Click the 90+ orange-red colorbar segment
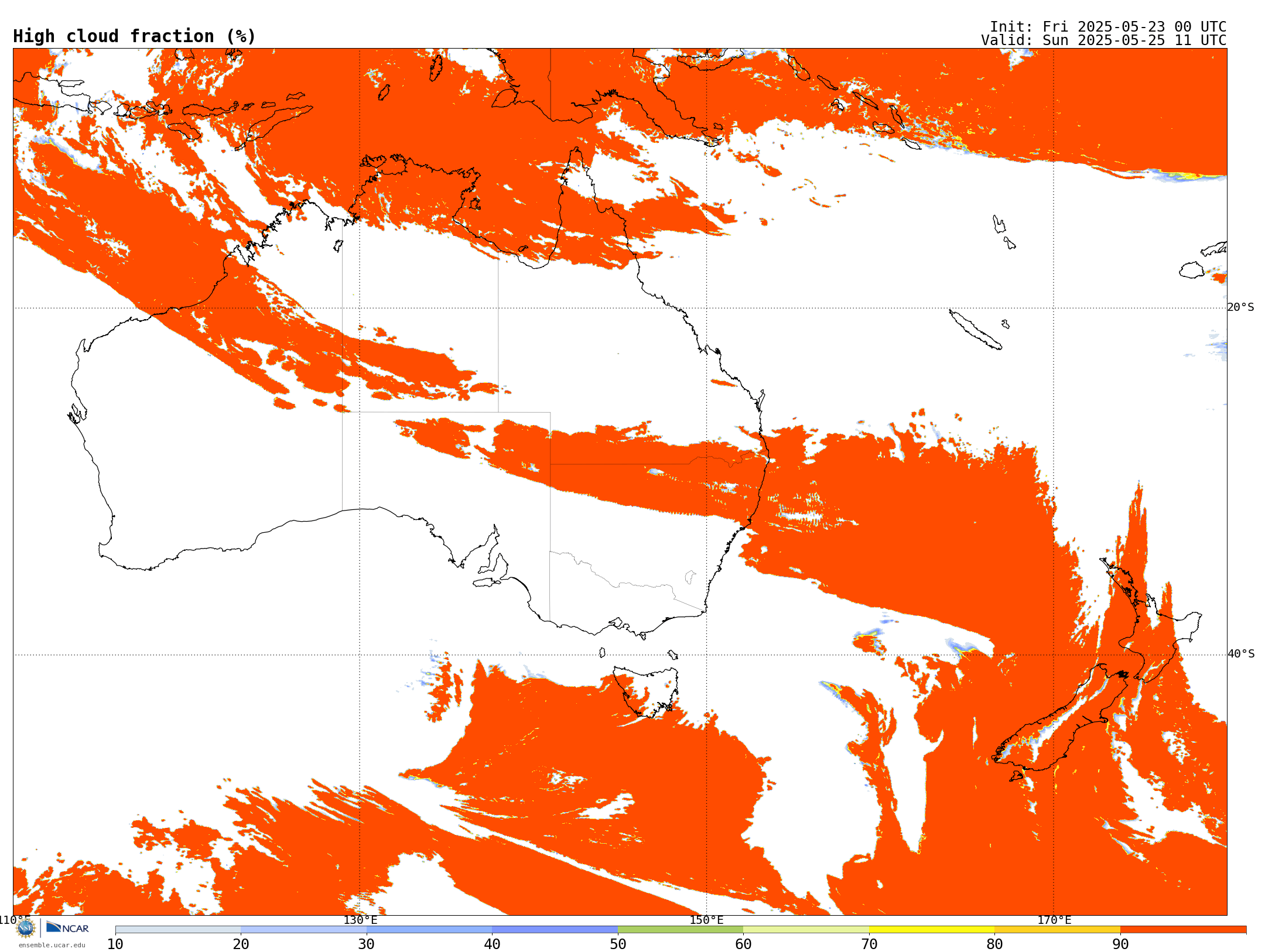The width and height of the screenshot is (1265, 952). pos(1183,930)
